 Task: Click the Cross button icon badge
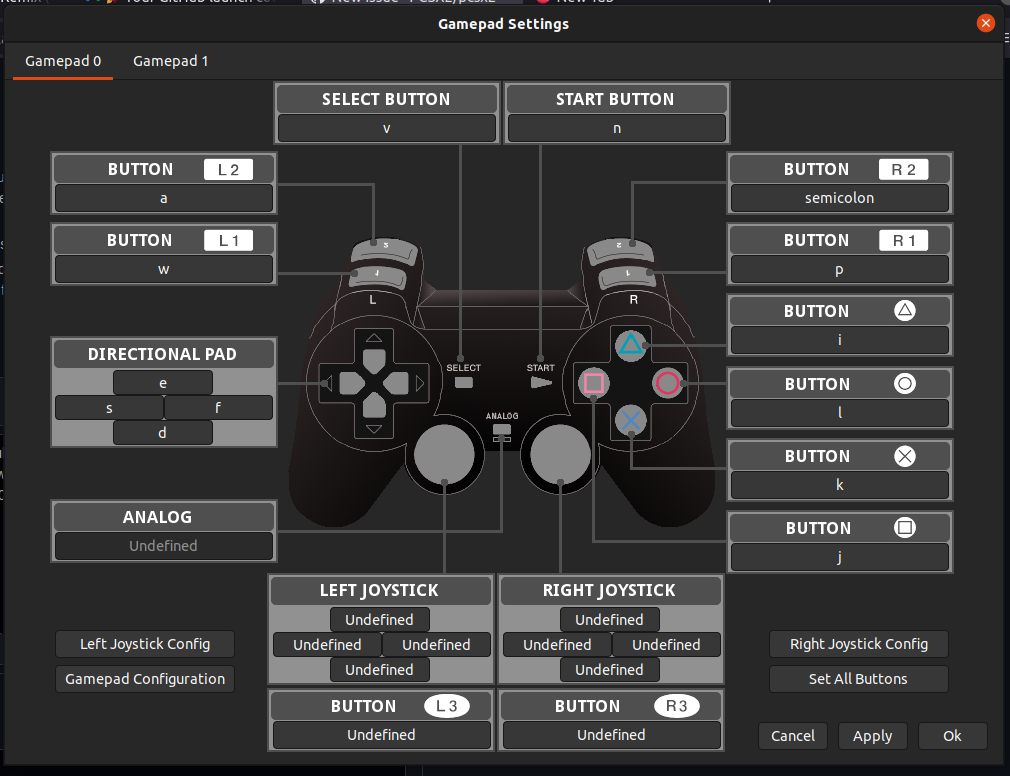[x=905, y=456]
